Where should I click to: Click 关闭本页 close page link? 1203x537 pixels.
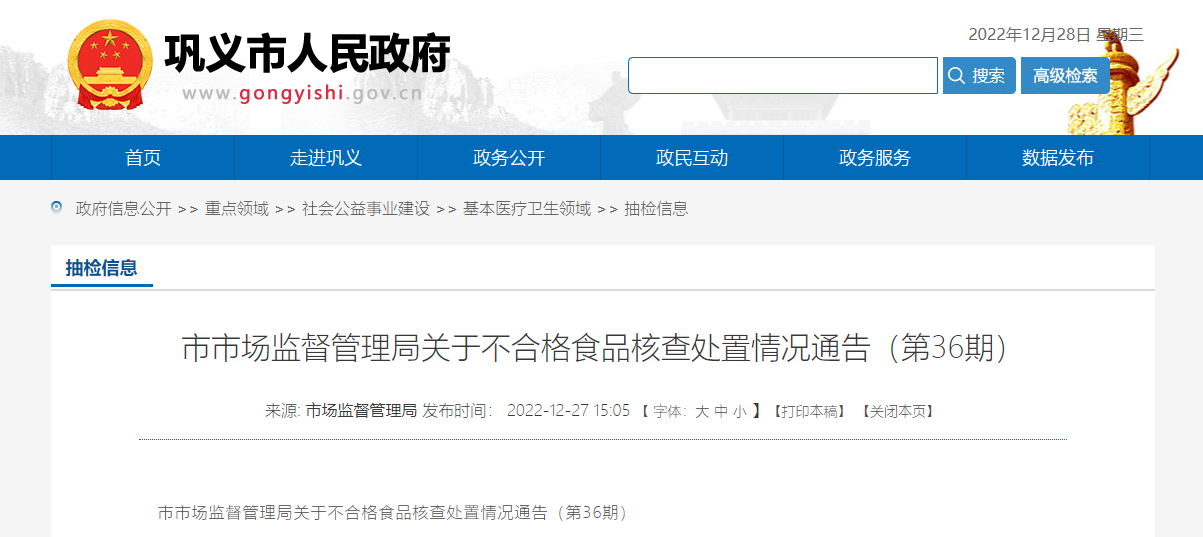[897, 411]
